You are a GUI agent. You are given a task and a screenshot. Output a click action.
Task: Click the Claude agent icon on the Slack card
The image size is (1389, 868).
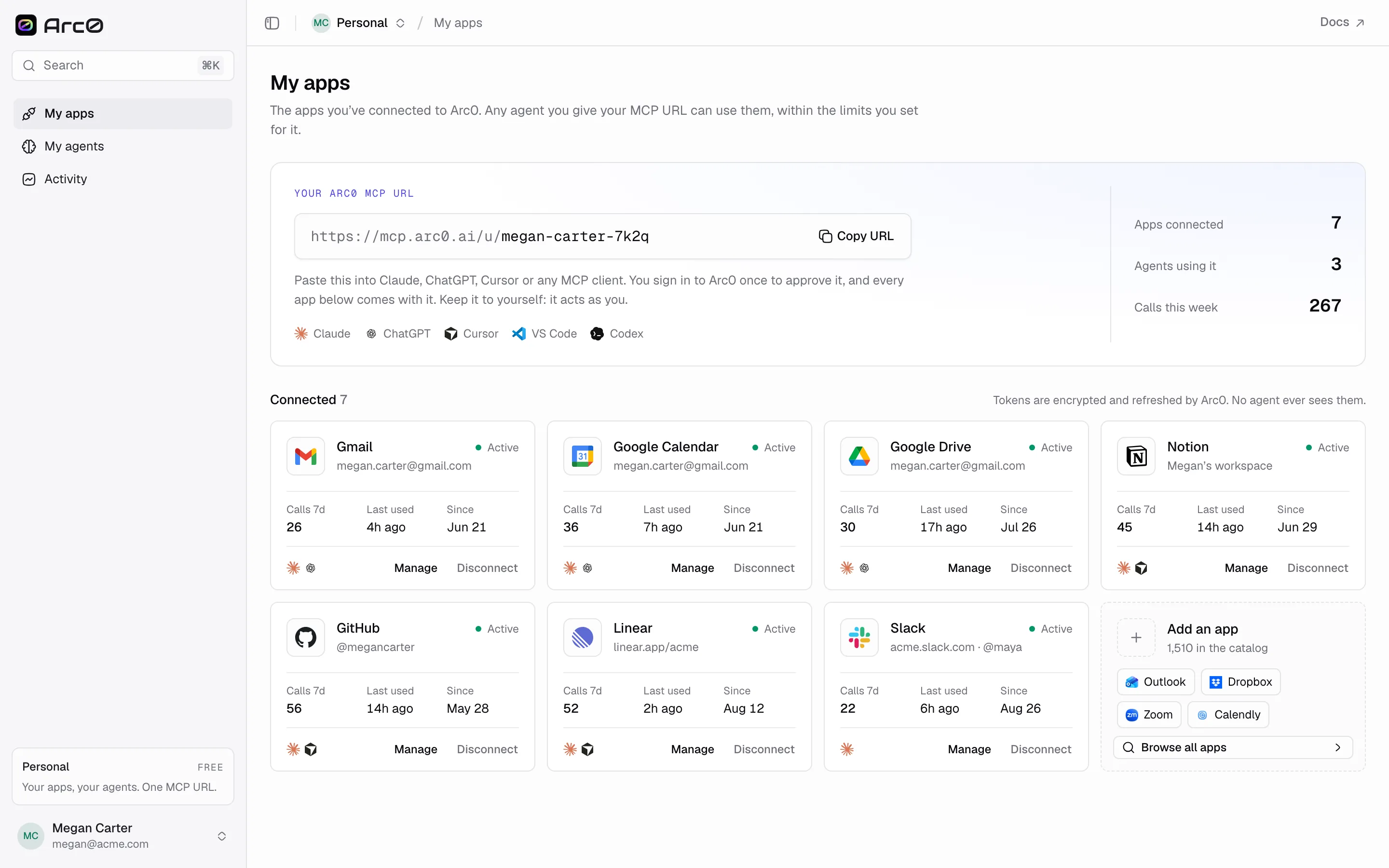pyautogui.click(x=847, y=750)
